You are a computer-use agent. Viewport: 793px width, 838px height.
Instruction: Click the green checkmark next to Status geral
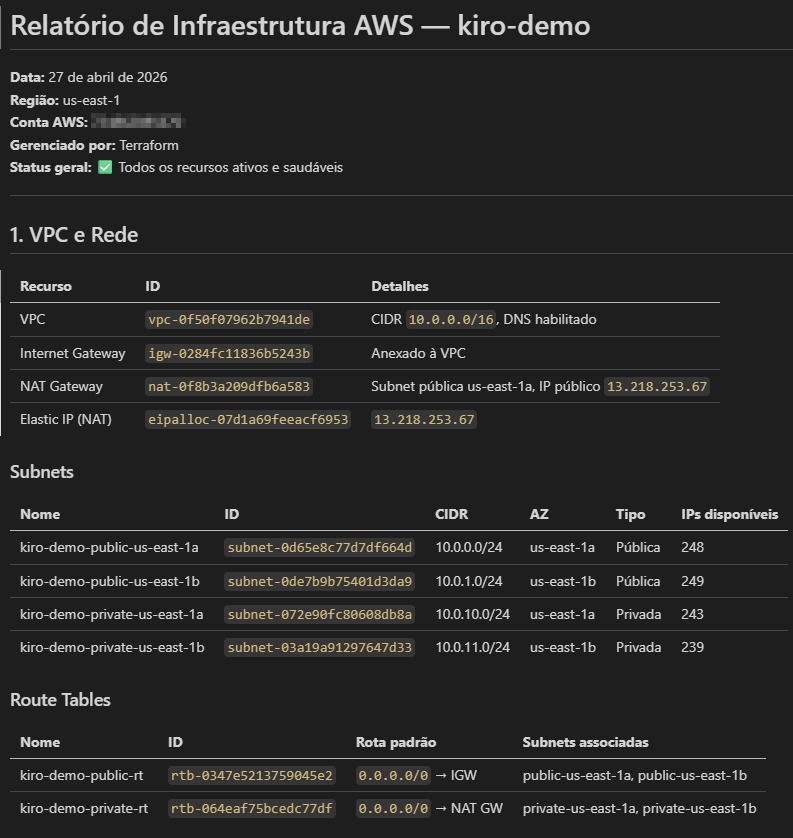[x=105, y=168]
